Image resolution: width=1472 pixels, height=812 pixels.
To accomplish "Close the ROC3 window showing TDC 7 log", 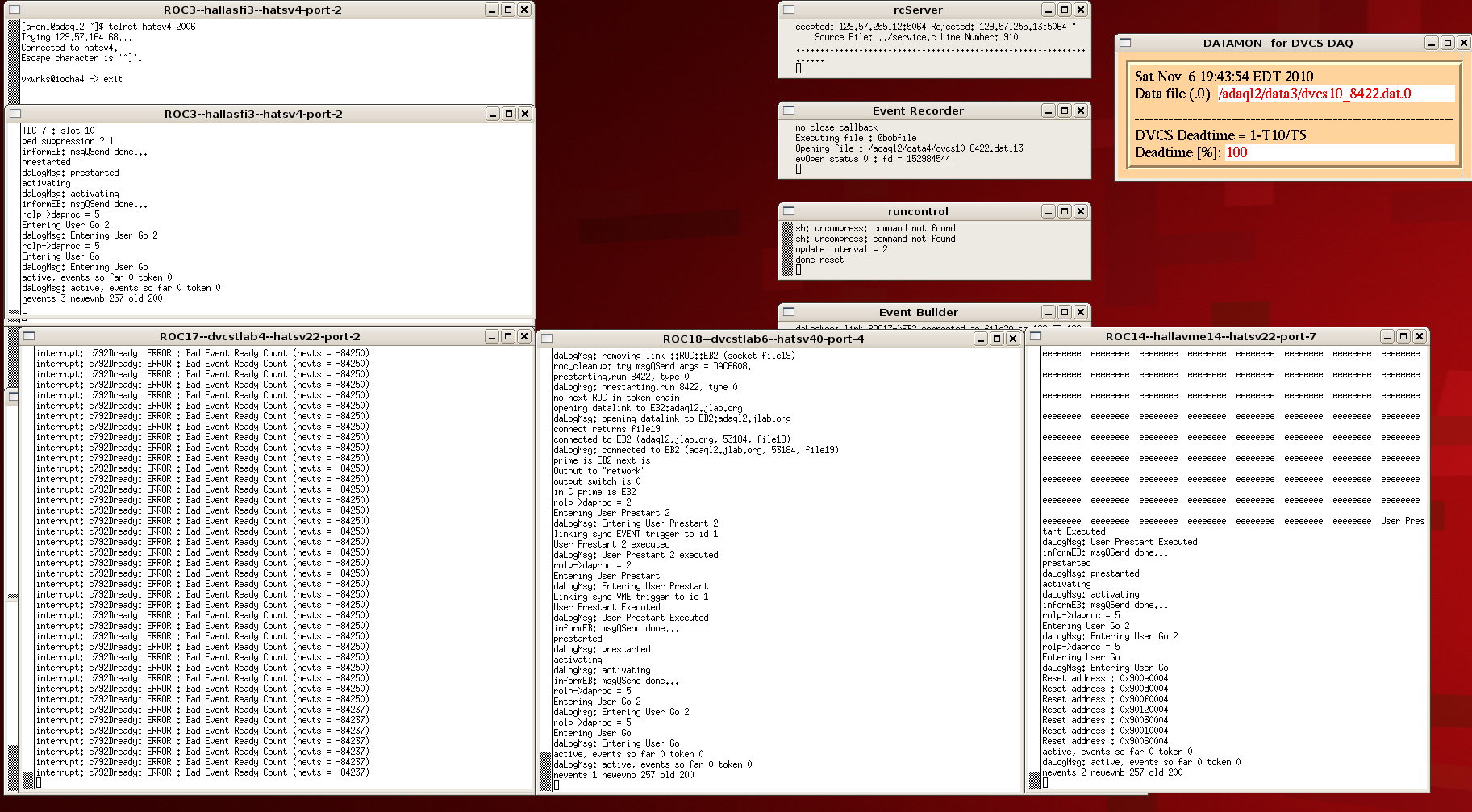I will point(525,114).
